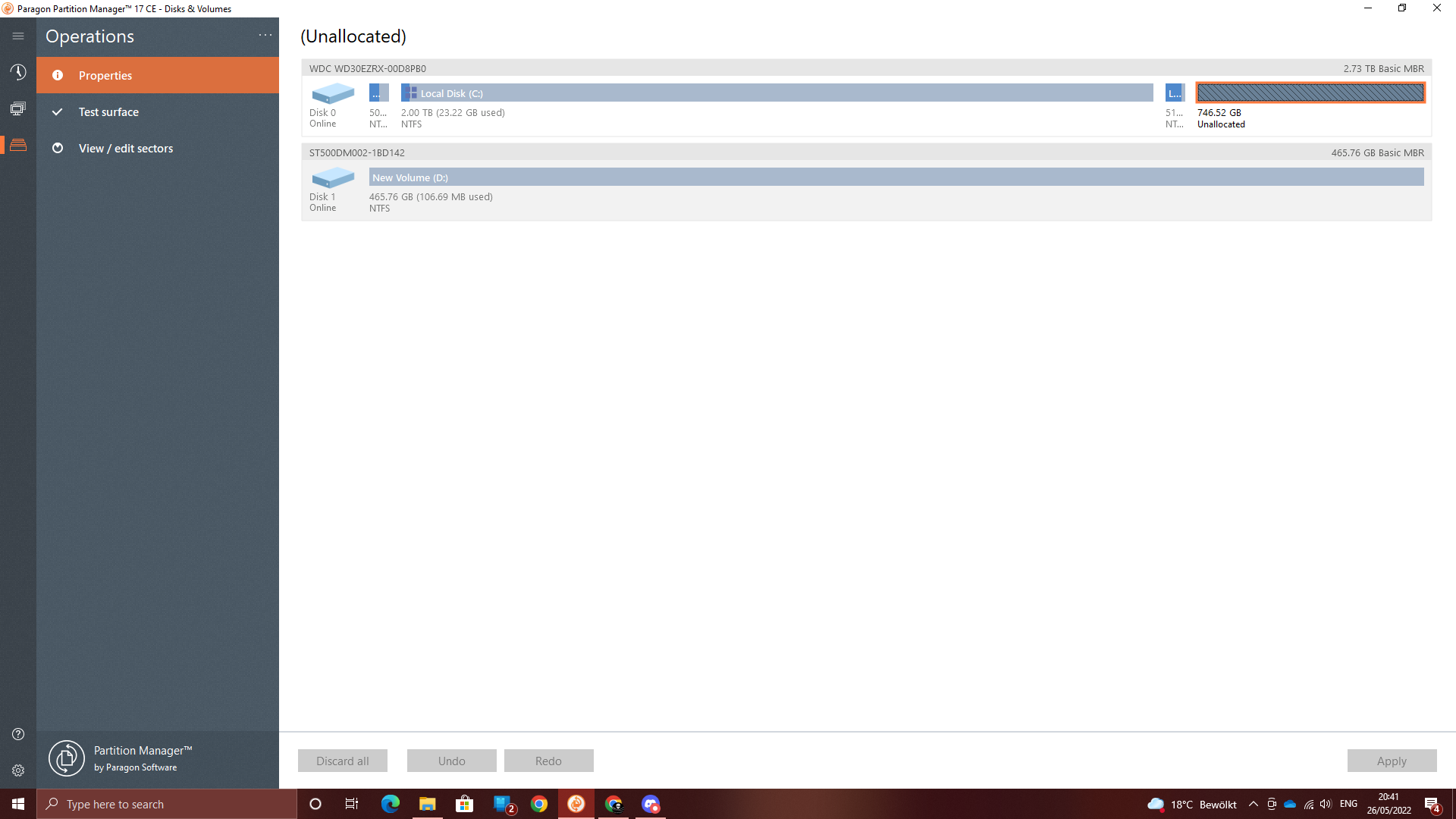This screenshot has width=1456, height=819.
Task: Click the Discard all button
Action: 343,761
